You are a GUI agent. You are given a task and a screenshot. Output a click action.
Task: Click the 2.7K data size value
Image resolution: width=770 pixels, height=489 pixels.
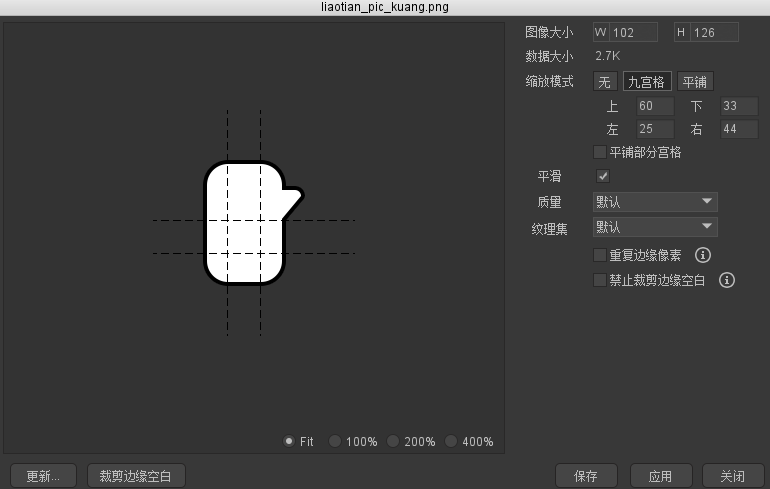[607, 56]
